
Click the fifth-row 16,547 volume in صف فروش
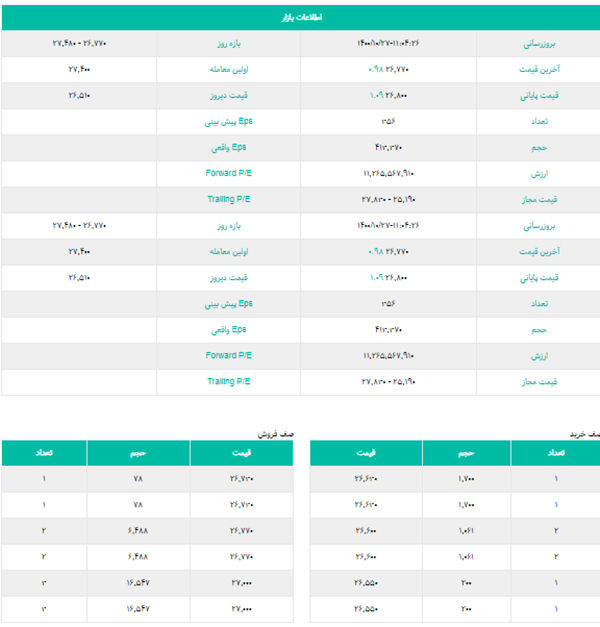(138, 583)
